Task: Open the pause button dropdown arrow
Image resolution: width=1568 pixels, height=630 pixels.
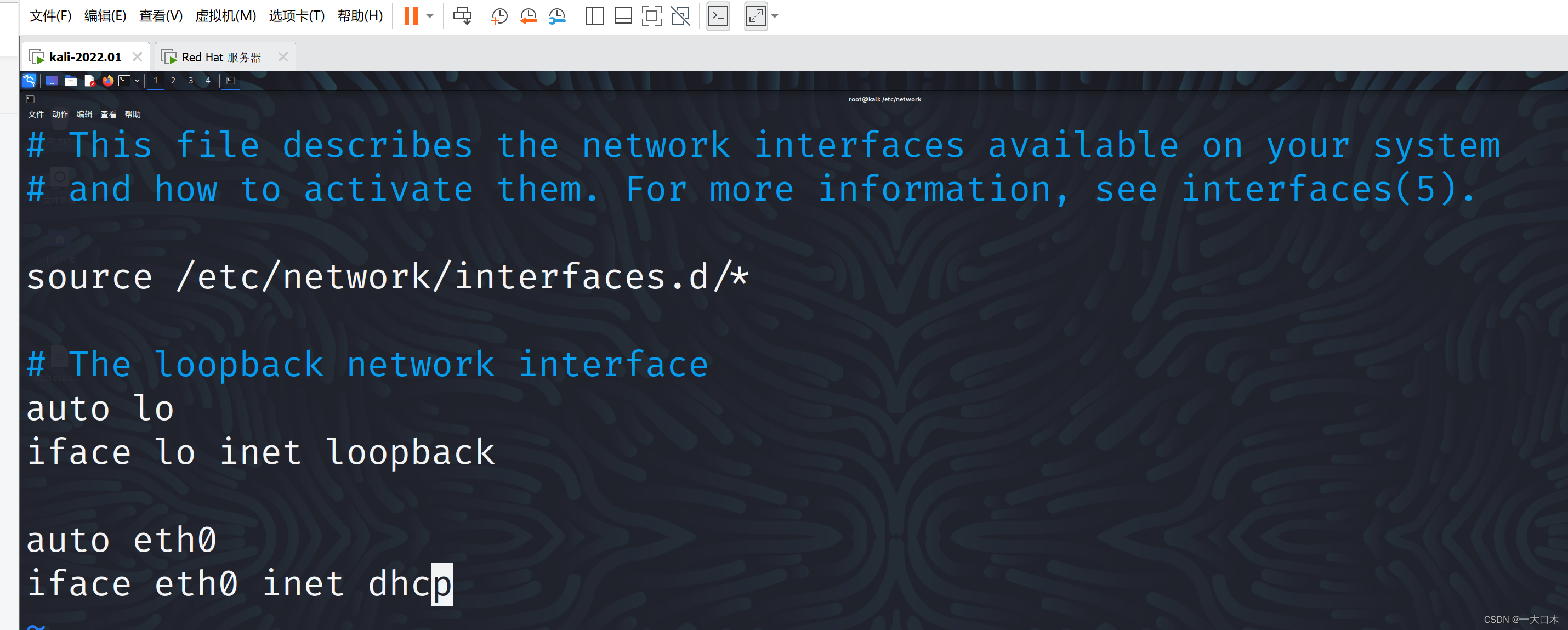Action: [430, 16]
